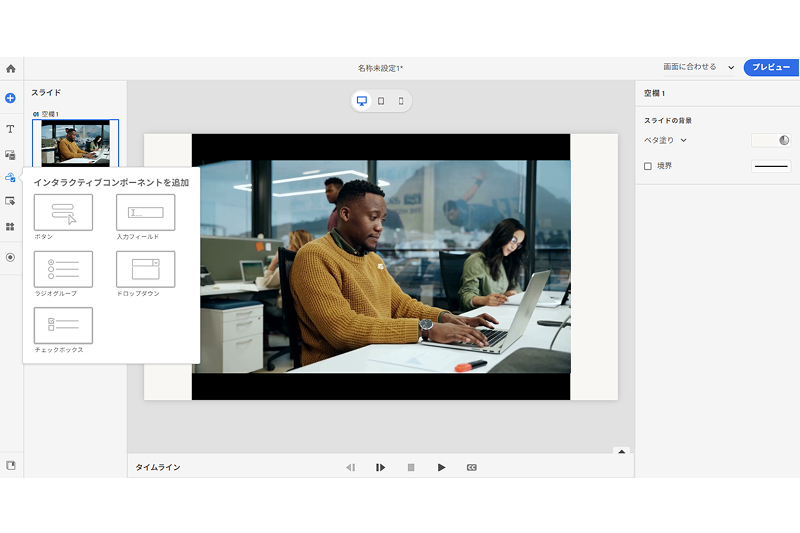This screenshot has height=533, width=800.
Task: Switch to desktop device view
Action: (362, 101)
